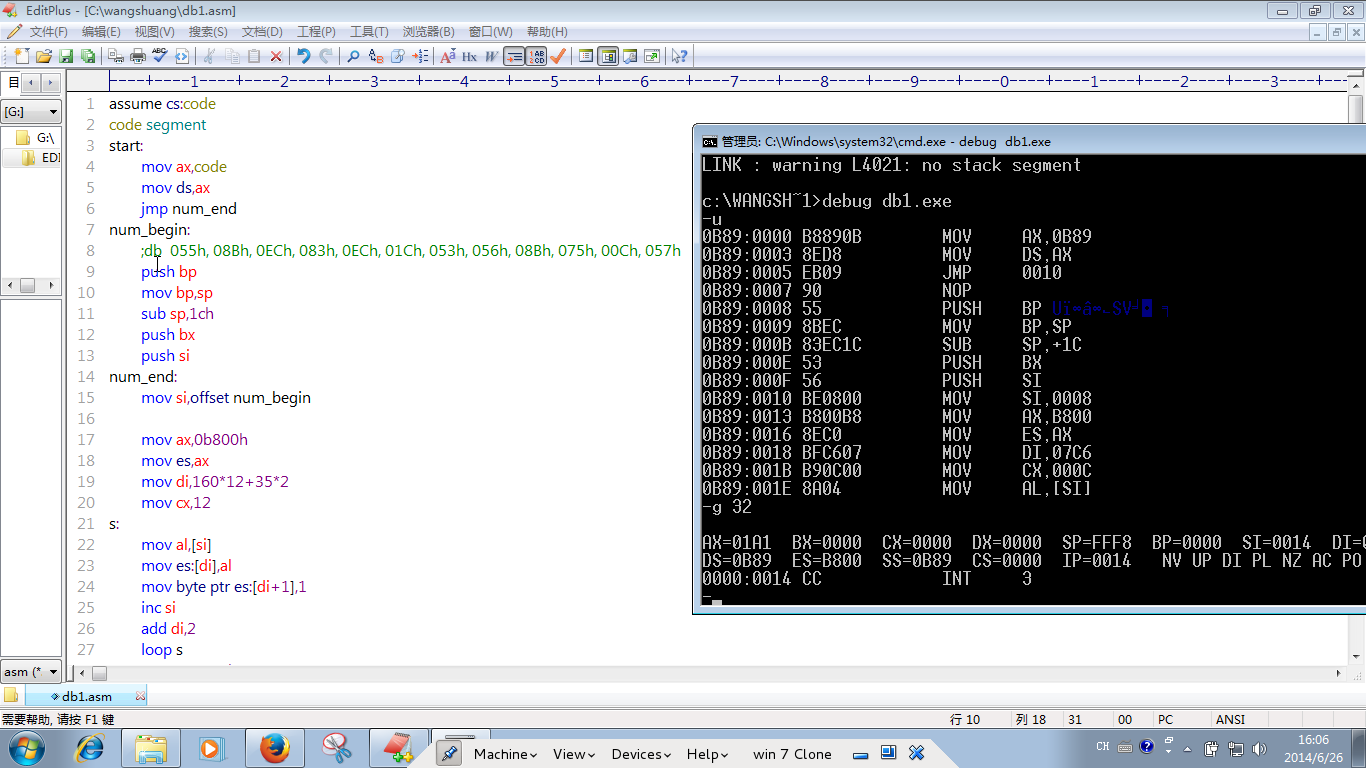Click the Replace icon
Screen dimensions: 1366x768
click(x=376, y=56)
